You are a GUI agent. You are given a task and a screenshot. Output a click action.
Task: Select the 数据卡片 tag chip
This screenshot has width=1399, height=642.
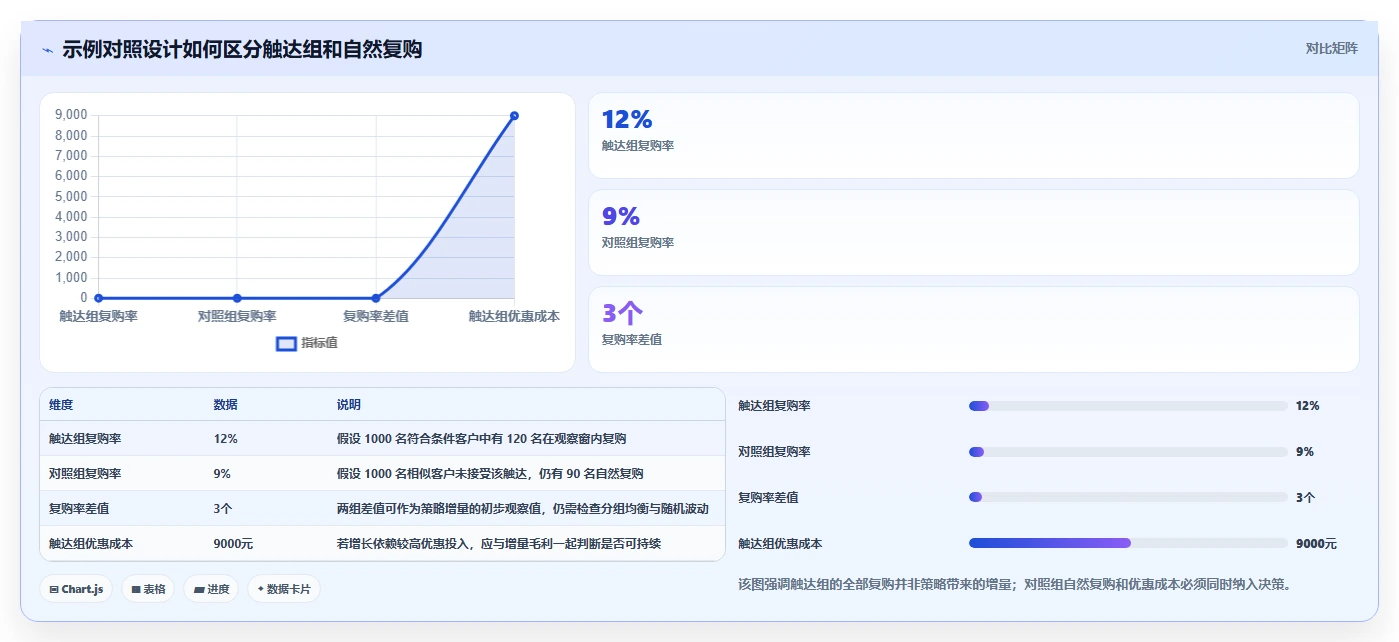pos(284,589)
